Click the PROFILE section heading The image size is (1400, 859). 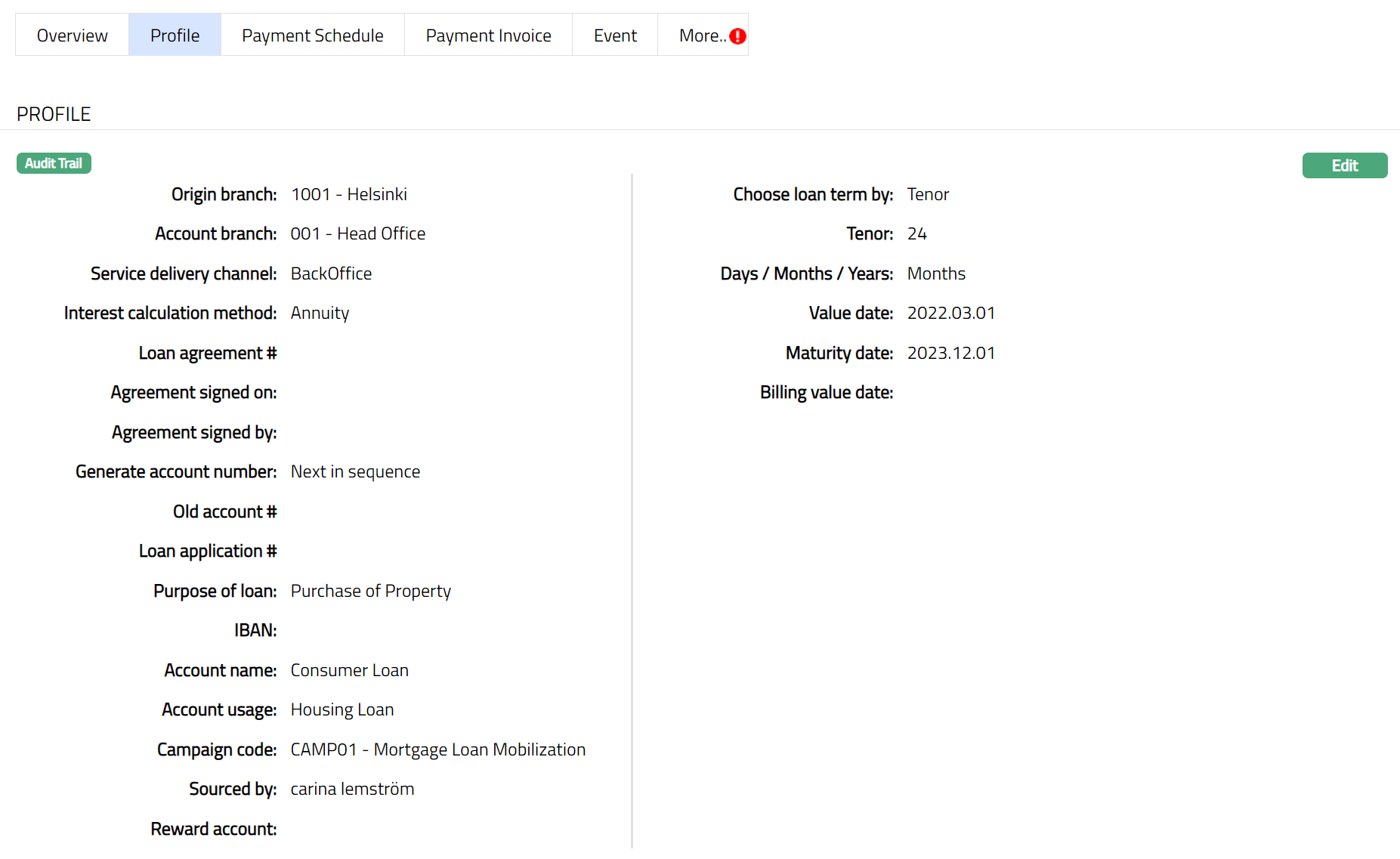54,114
